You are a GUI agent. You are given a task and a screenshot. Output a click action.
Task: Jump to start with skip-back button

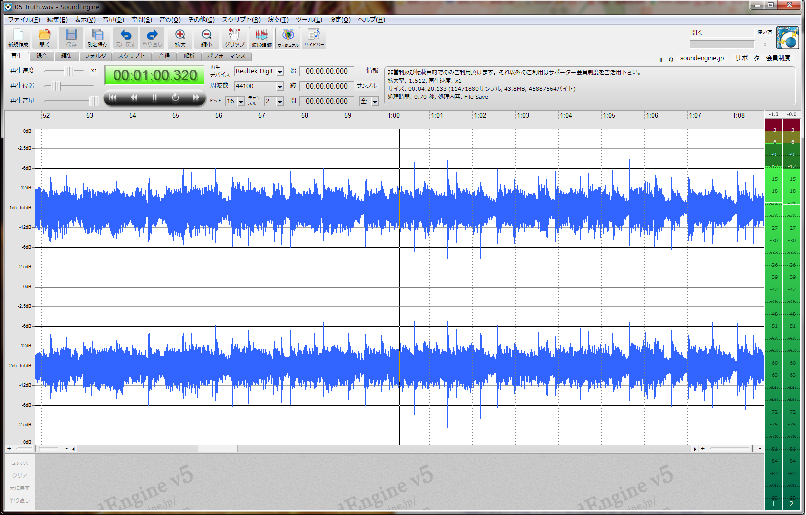pyautogui.click(x=113, y=98)
